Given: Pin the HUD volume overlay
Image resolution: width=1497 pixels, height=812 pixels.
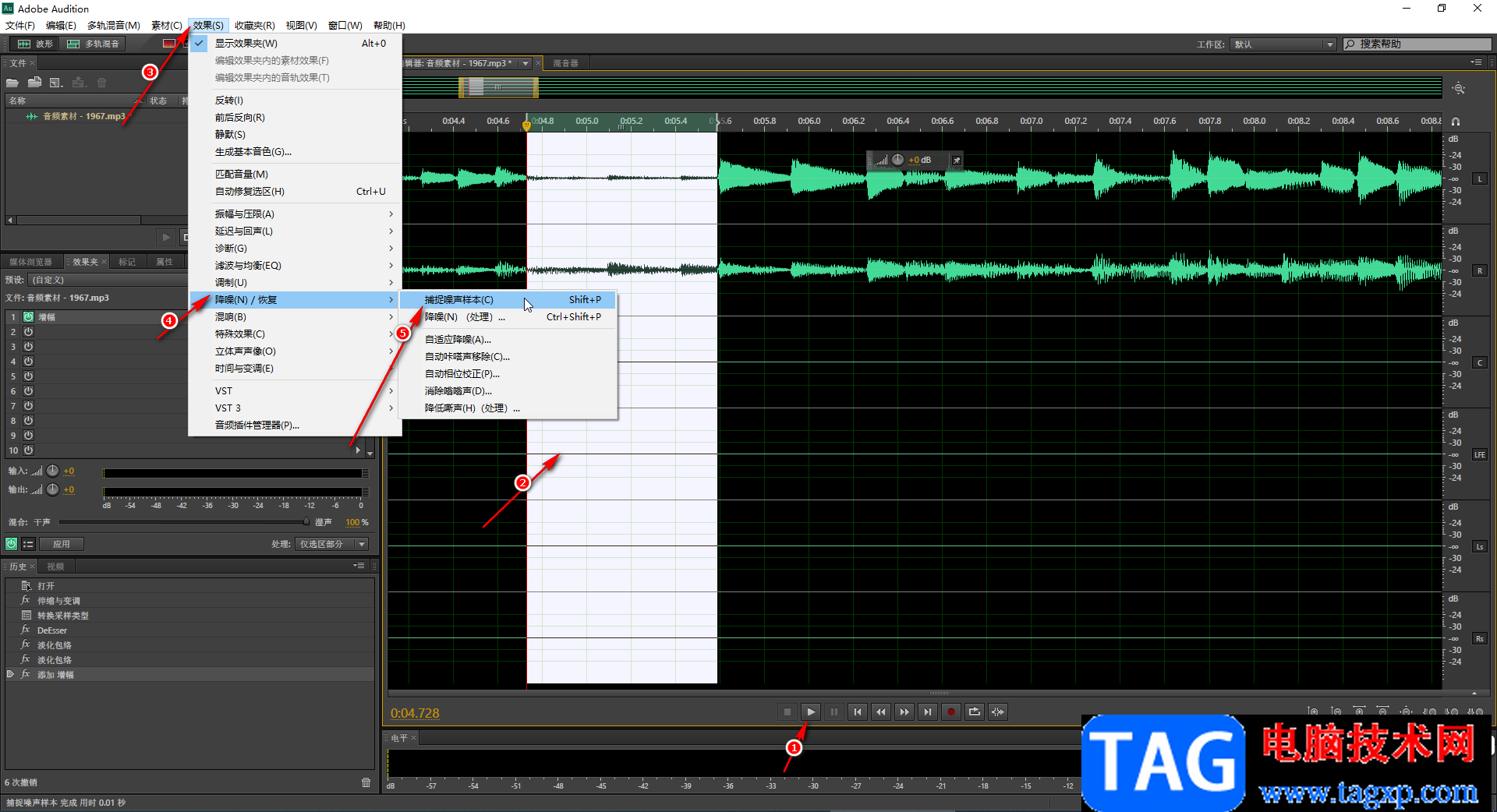Looking at the screenshot, I should (x=957, y=160).
